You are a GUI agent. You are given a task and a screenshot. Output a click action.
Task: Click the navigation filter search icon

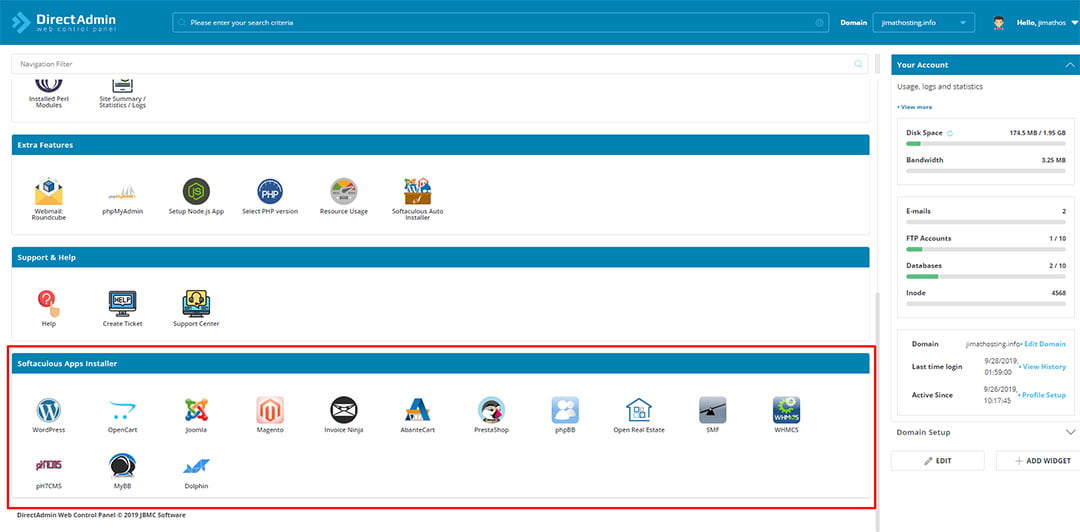pyautogui.click(x=858, y=64)
